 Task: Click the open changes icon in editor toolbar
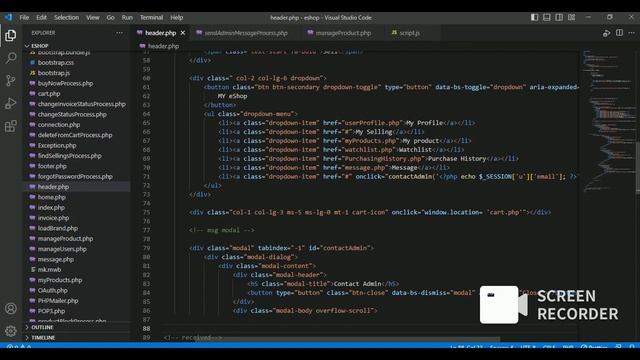607,33
